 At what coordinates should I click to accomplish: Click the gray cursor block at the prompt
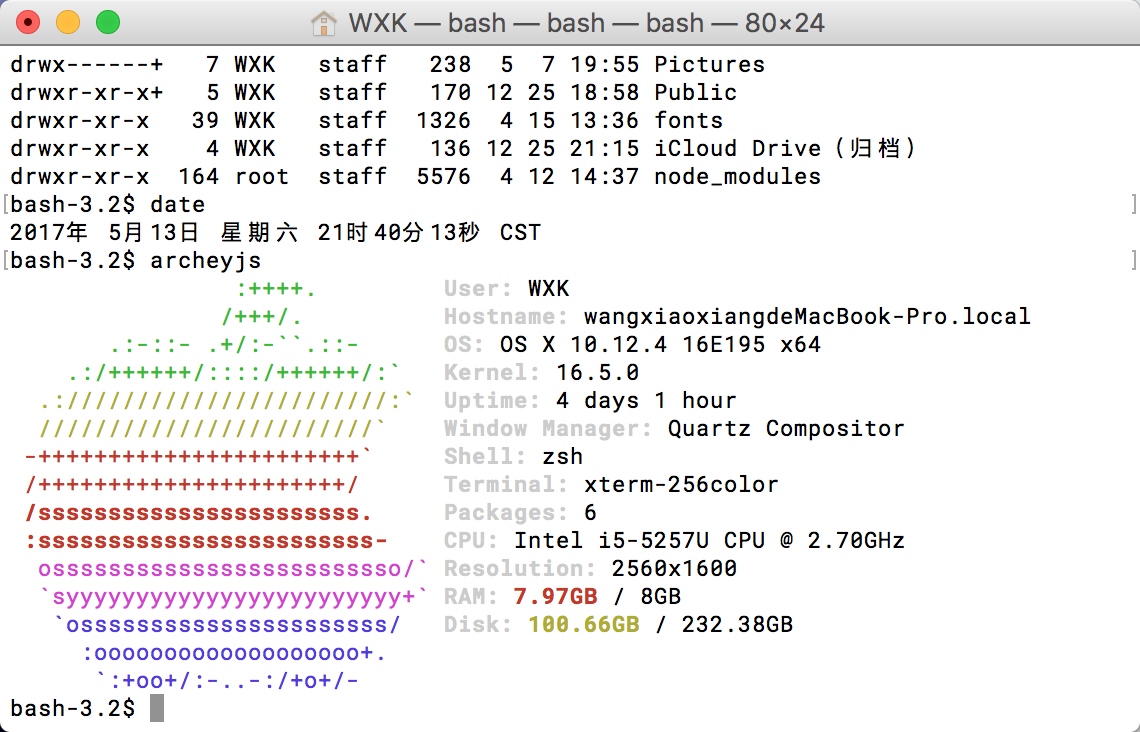(x=156, y=708)
